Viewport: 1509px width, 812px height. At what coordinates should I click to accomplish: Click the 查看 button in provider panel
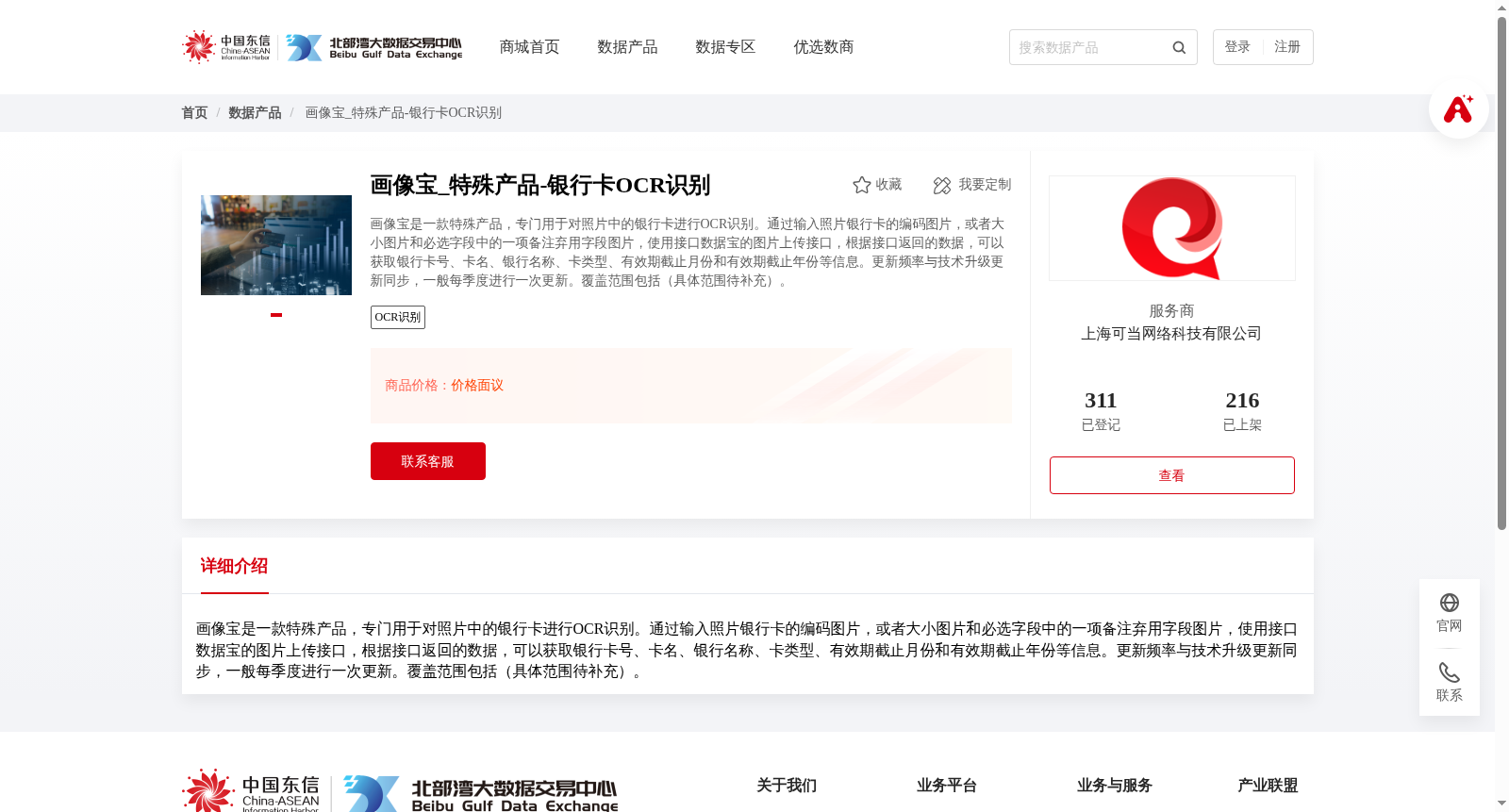coord(1172,475)
